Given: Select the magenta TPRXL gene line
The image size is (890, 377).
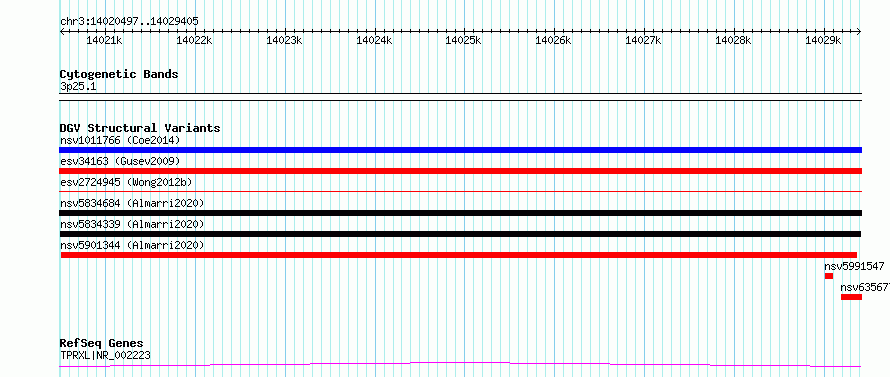Looking at the screenshot, I should click(460, 365).
